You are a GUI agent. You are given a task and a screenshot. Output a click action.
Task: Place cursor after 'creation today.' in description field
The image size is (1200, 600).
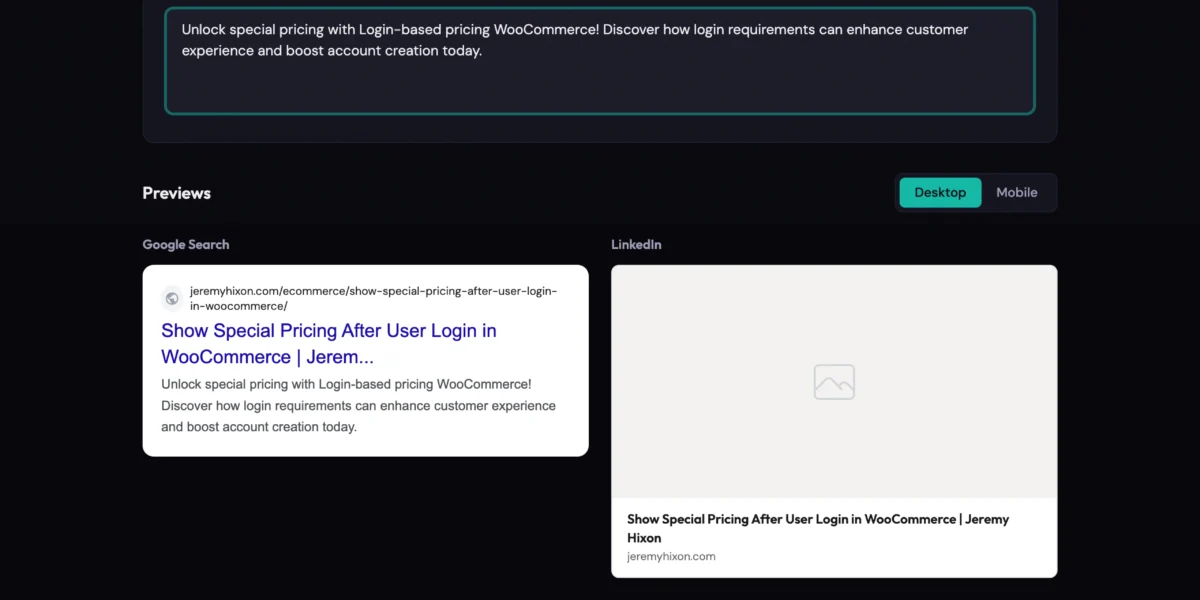483,51
